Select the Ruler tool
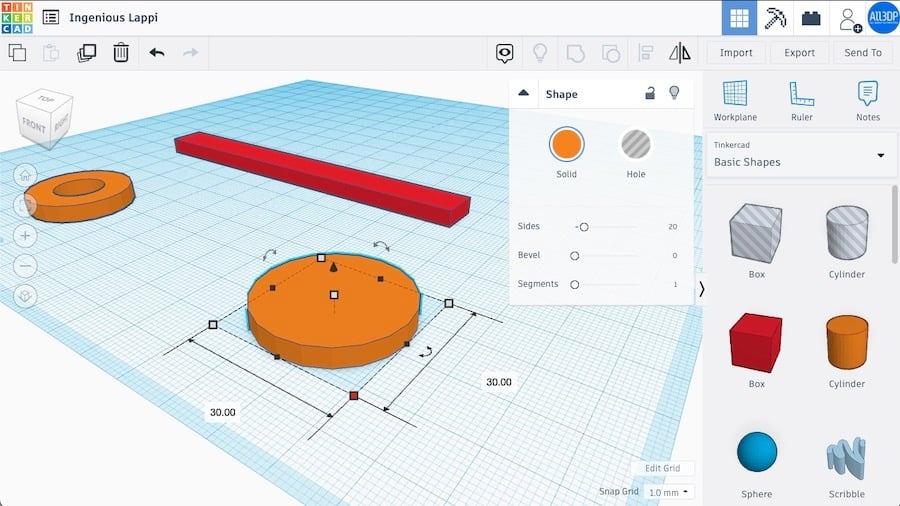The width and height of the screenshot is (900, 506). point(801,101)
